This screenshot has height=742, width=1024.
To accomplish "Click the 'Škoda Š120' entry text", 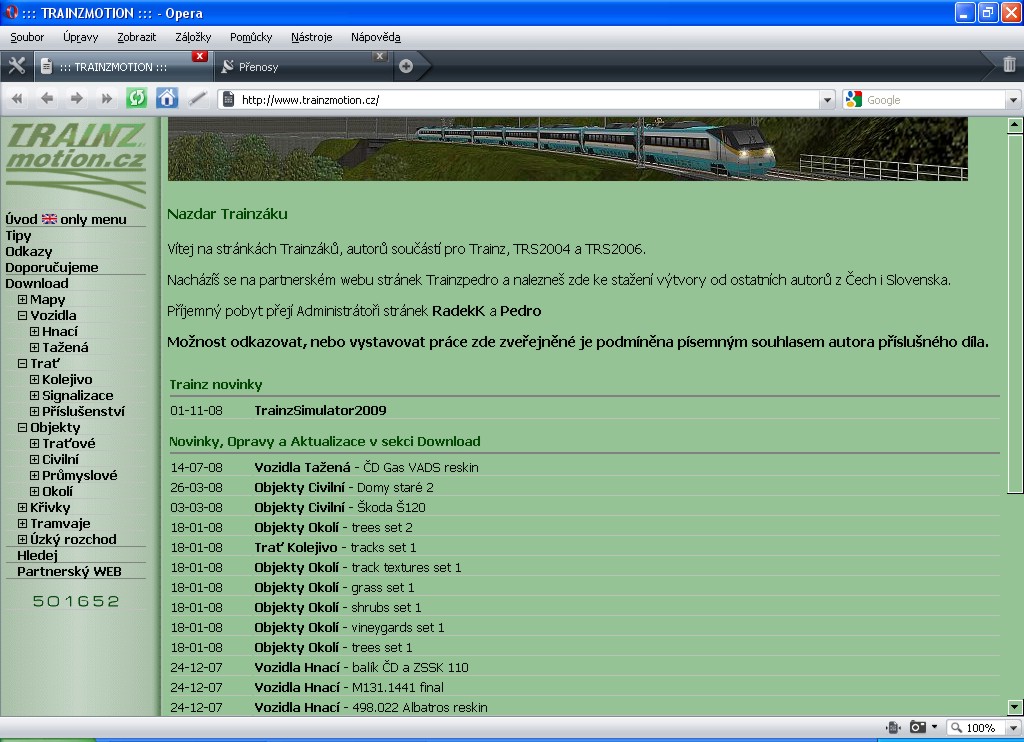I will point(391,508).
